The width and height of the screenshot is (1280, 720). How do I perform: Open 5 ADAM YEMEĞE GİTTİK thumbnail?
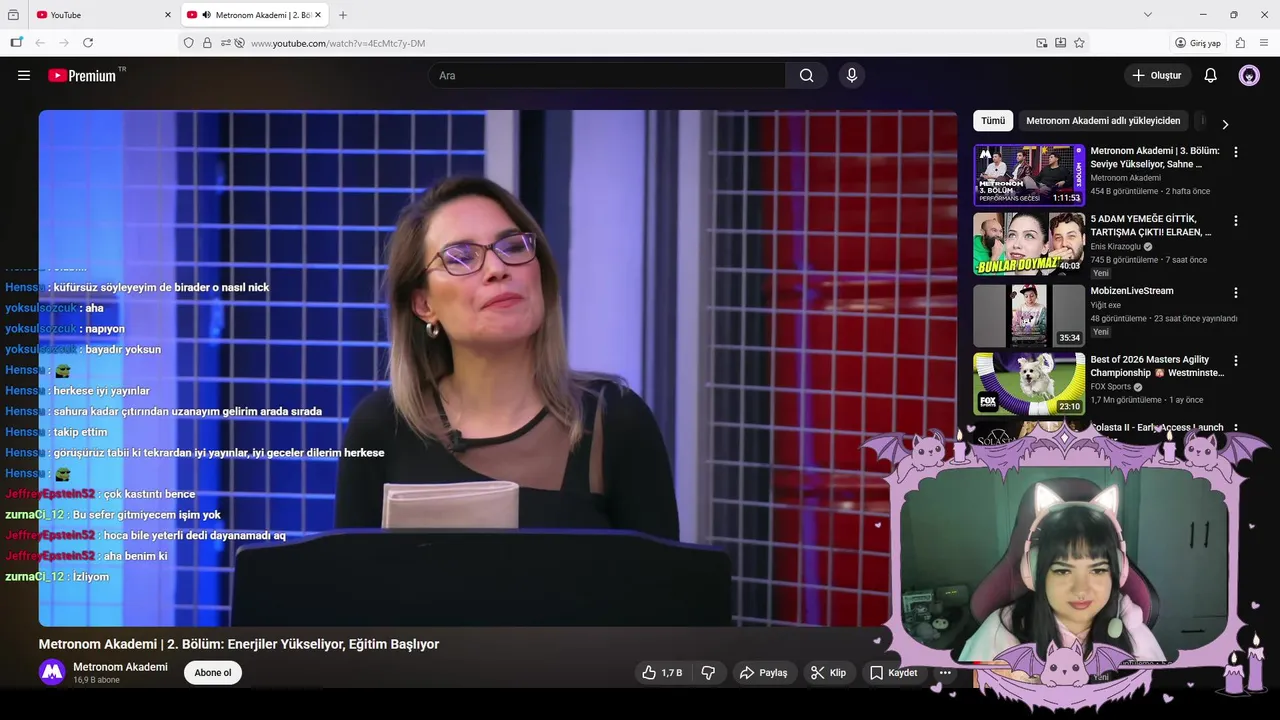pyautogui.click(x=1029, y=244)
